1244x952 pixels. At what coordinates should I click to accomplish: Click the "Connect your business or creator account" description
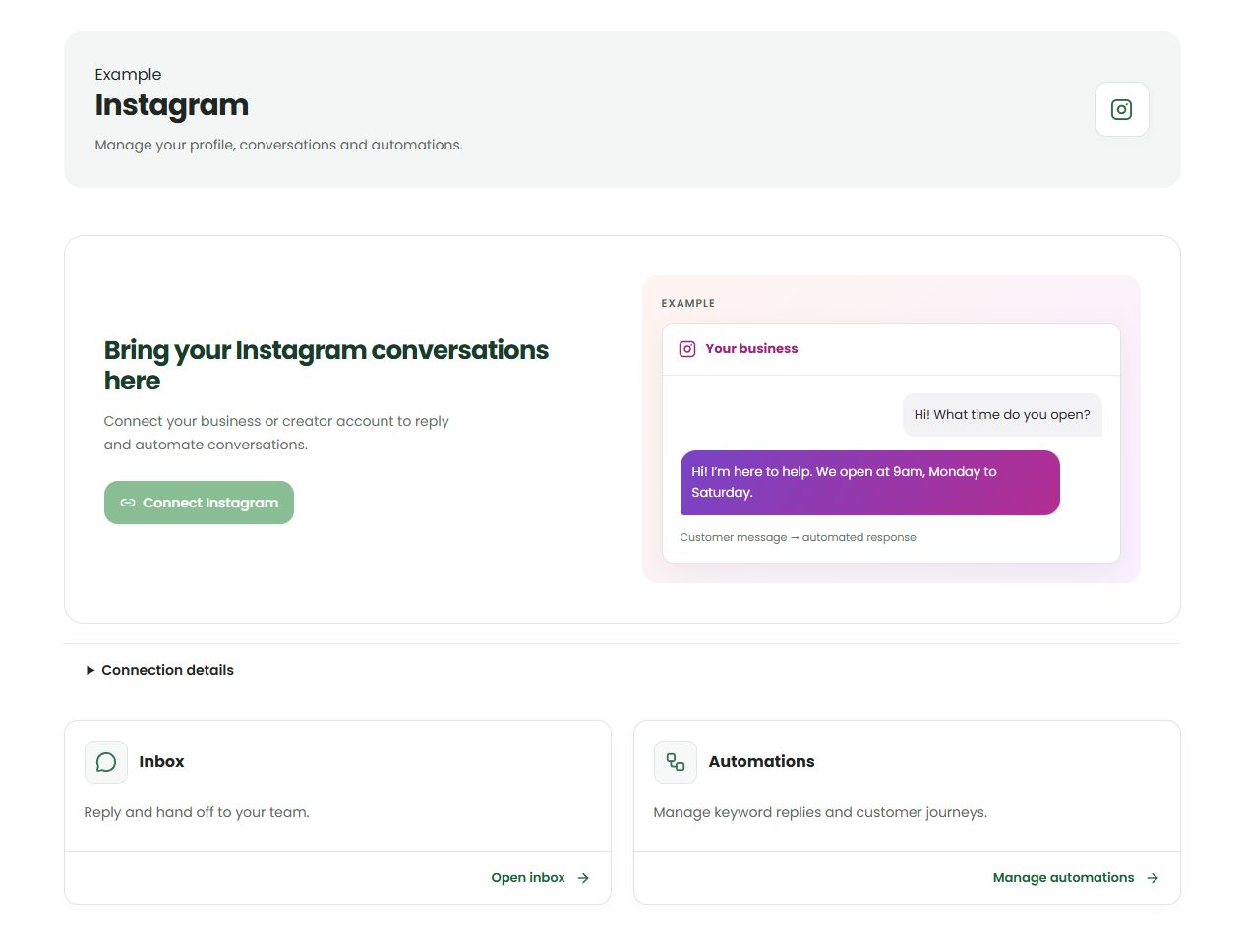pyautogui.click(x=276, y=433)
